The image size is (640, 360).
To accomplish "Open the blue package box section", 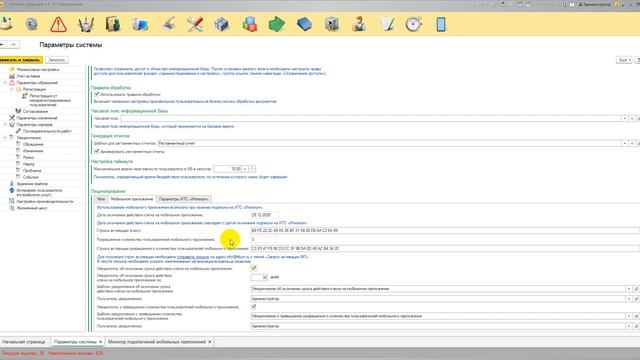I will [x=222, y=24].
